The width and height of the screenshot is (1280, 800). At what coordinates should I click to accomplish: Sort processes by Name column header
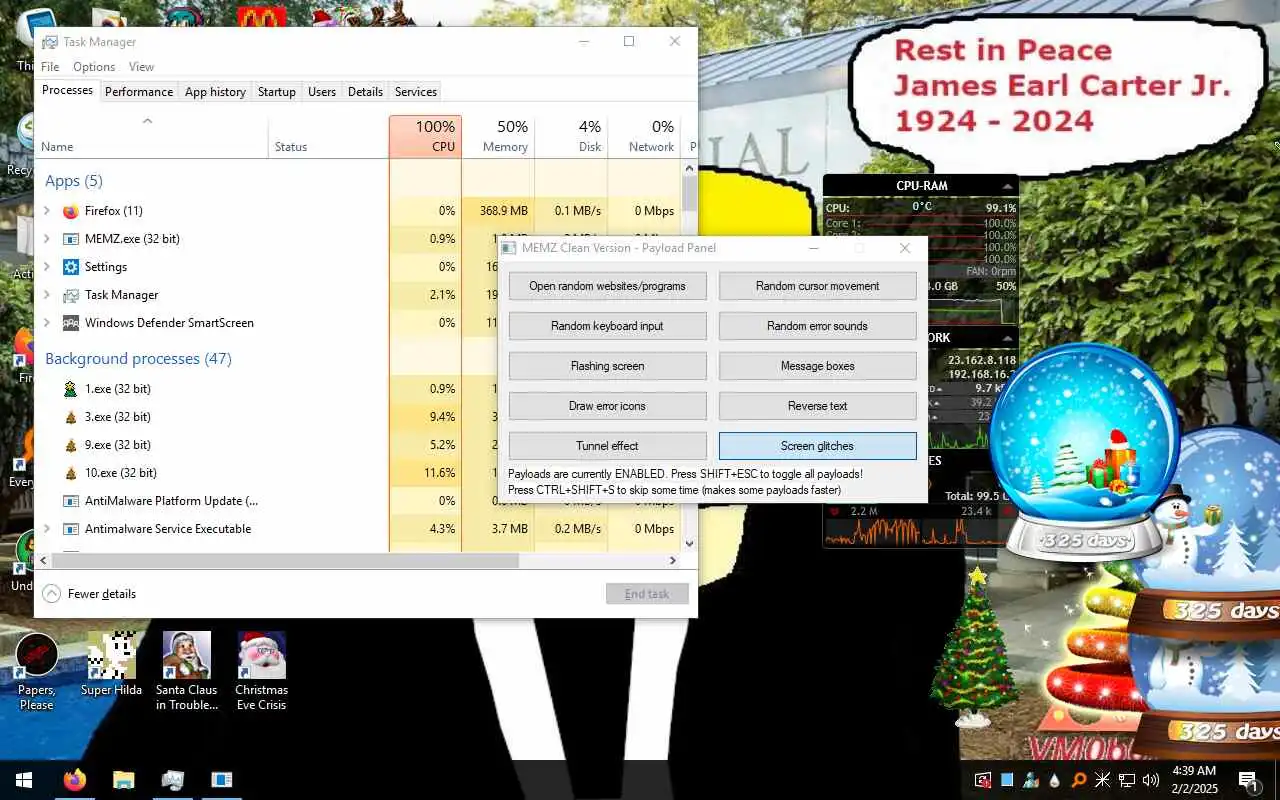coord(151,136)
